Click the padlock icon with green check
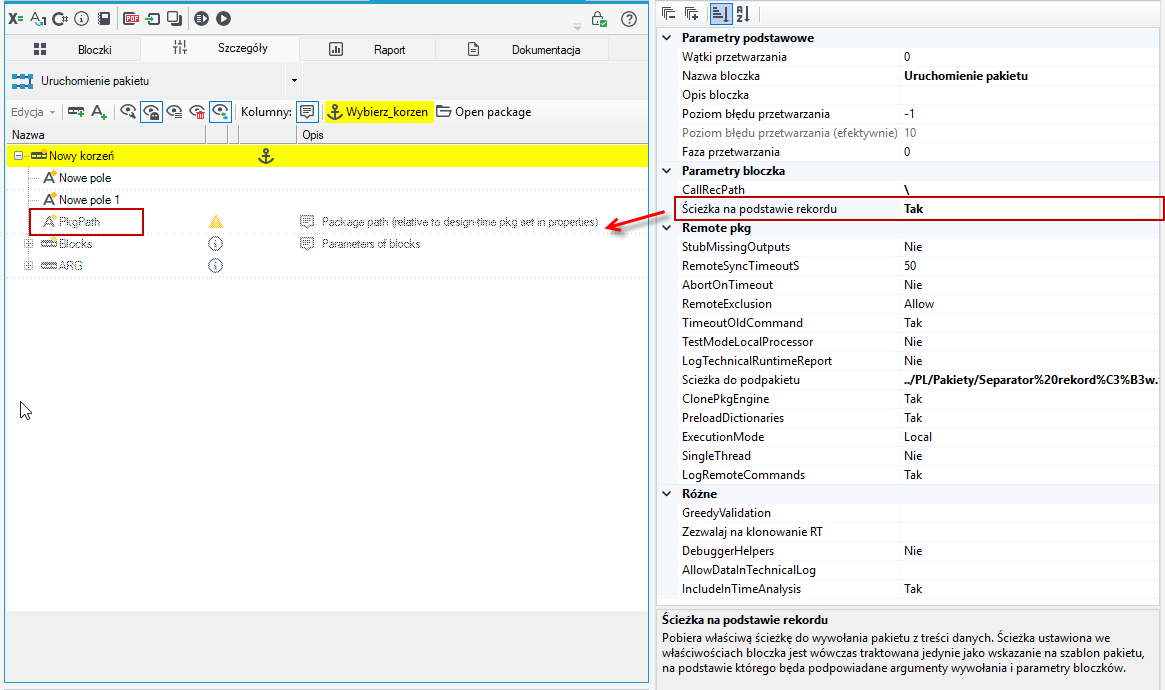This screenshot has height=690, width=1165. [599, 19]
